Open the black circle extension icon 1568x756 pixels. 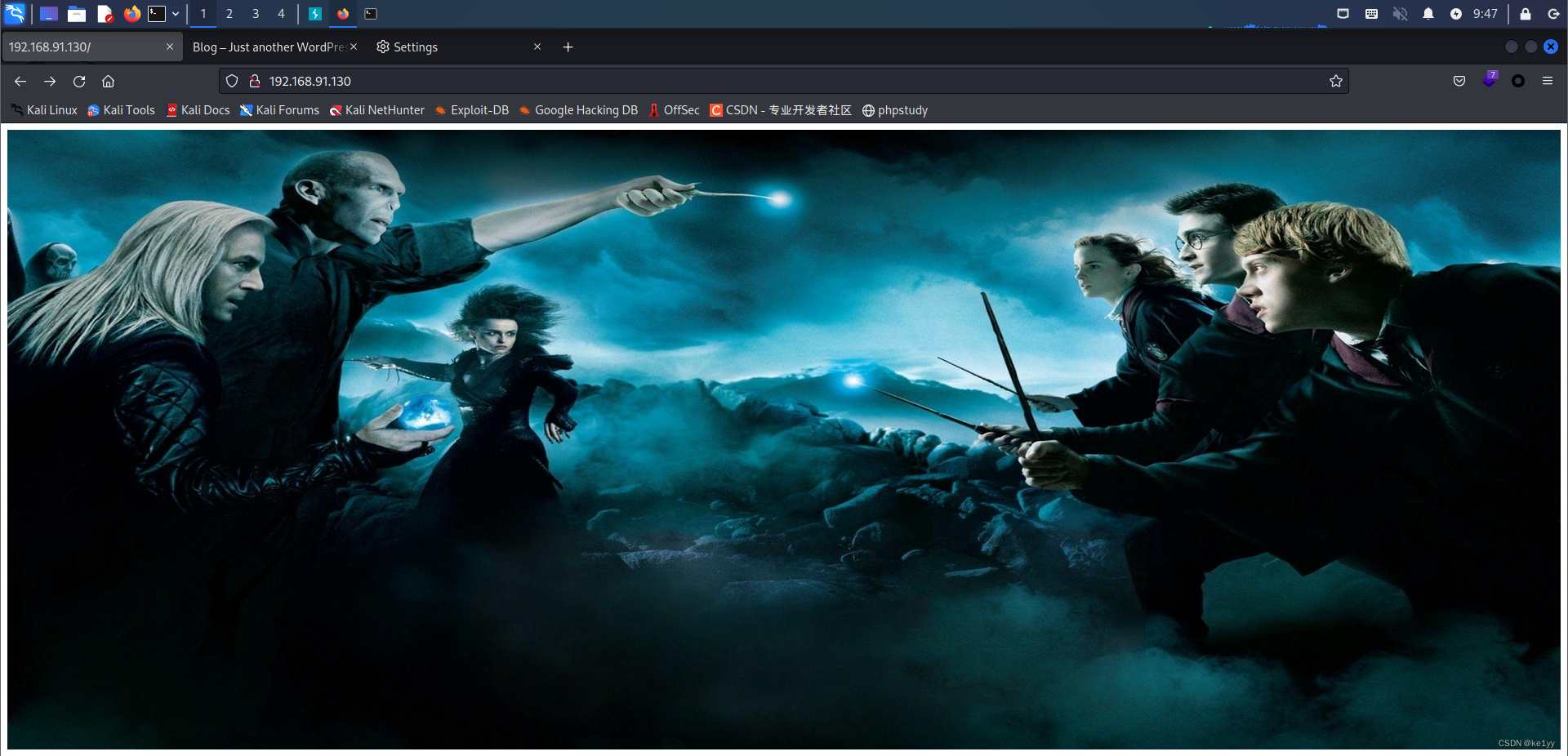(x=1518, y=81)
